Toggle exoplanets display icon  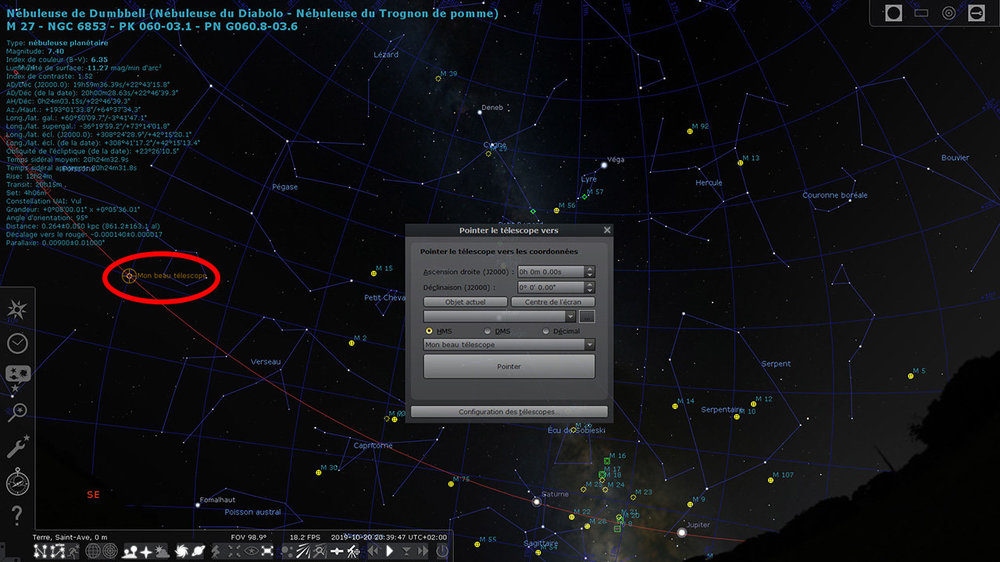pyautogui.click(x=286, y=551)
